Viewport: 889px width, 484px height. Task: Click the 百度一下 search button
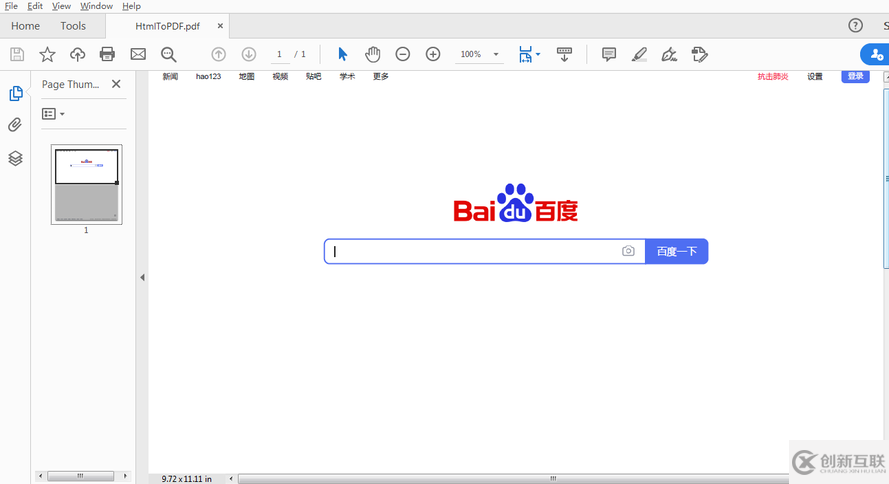click(x=676, y=252)
